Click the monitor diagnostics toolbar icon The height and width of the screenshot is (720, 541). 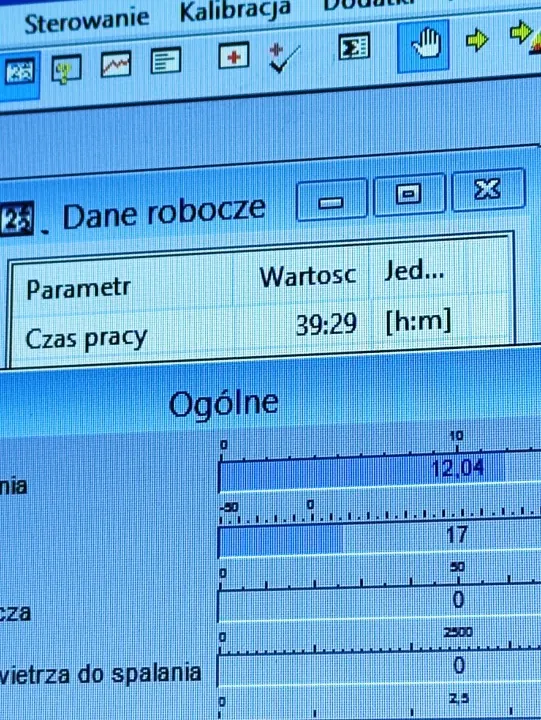click(66, 68)
